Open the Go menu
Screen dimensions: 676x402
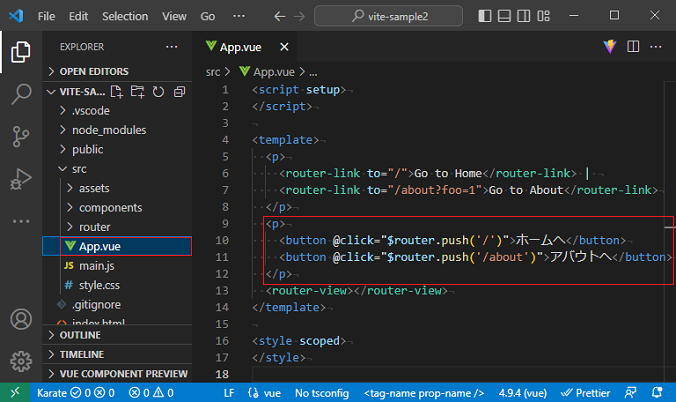(x=207, y=16)
